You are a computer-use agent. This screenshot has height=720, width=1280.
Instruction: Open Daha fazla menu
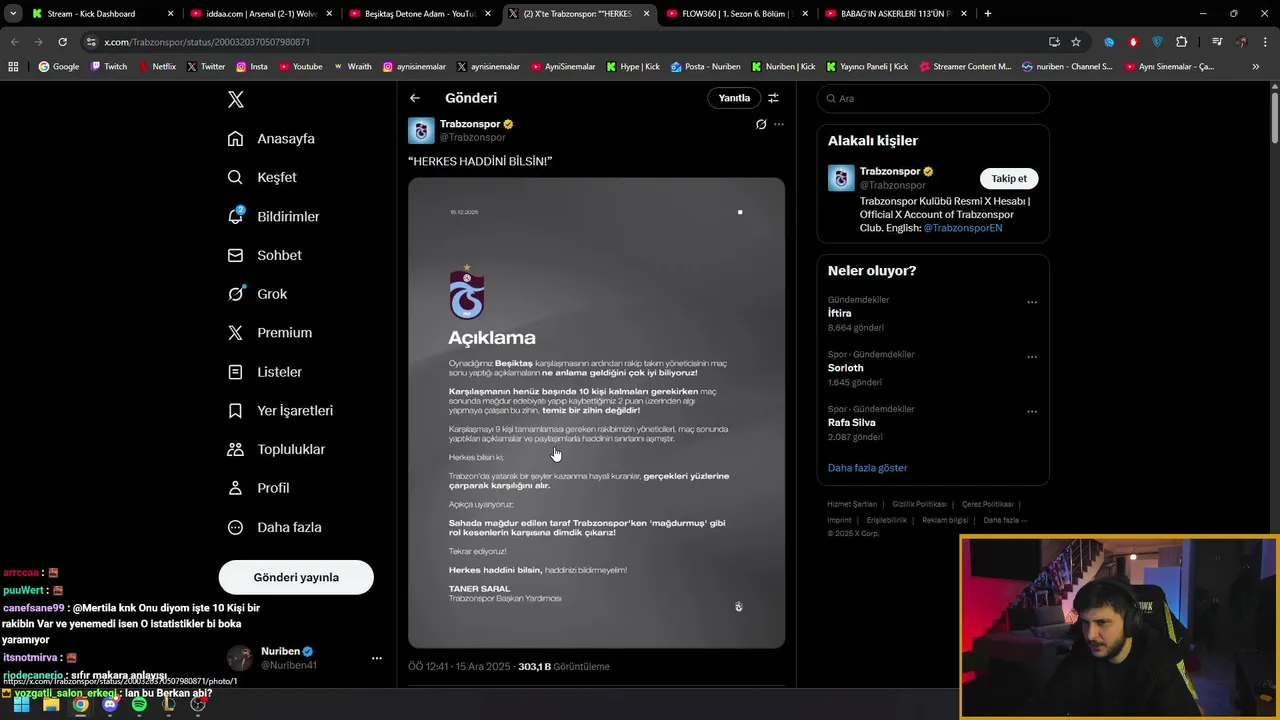tap(274, 527)
